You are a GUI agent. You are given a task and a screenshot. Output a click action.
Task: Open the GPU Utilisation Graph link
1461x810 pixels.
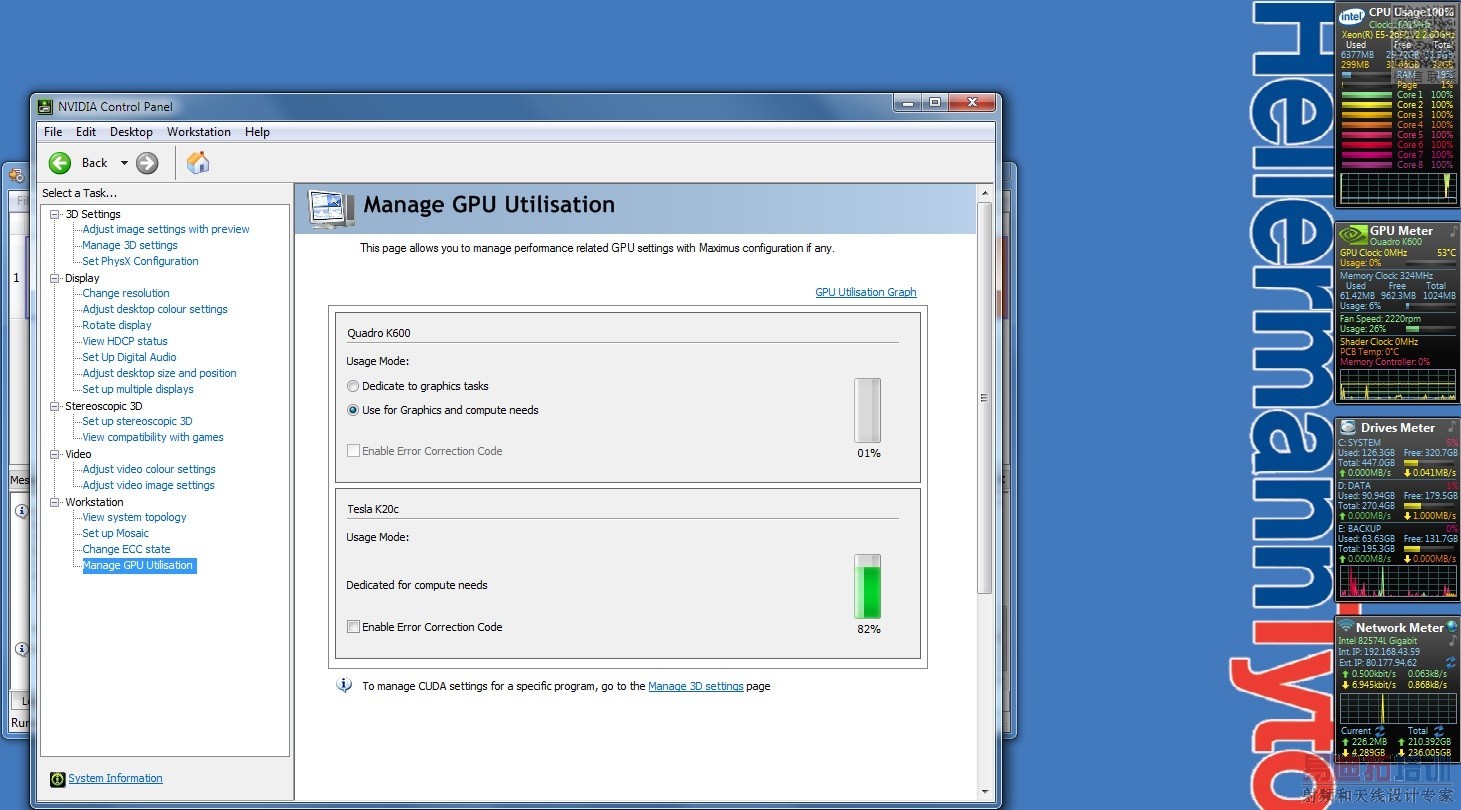(866, 292)
